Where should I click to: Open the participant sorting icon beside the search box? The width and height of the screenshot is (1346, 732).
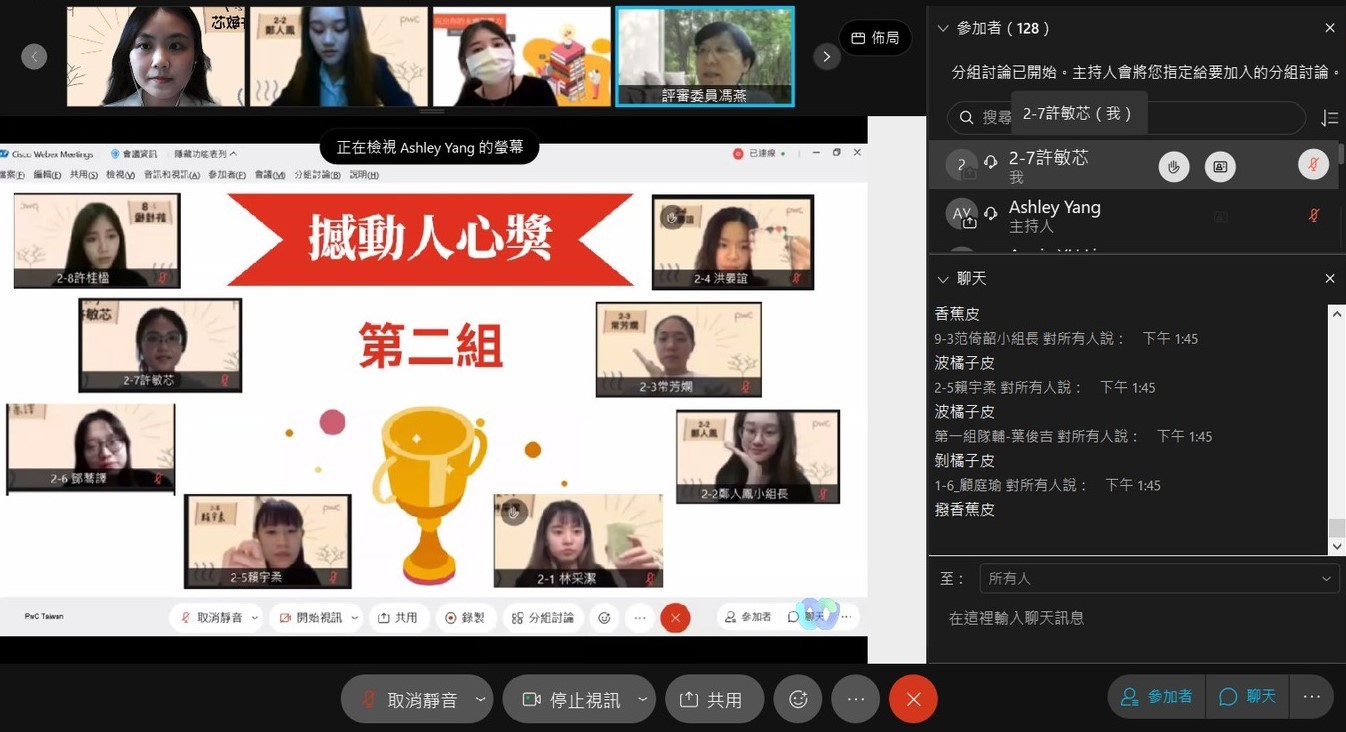click(x=1330, y=117)
